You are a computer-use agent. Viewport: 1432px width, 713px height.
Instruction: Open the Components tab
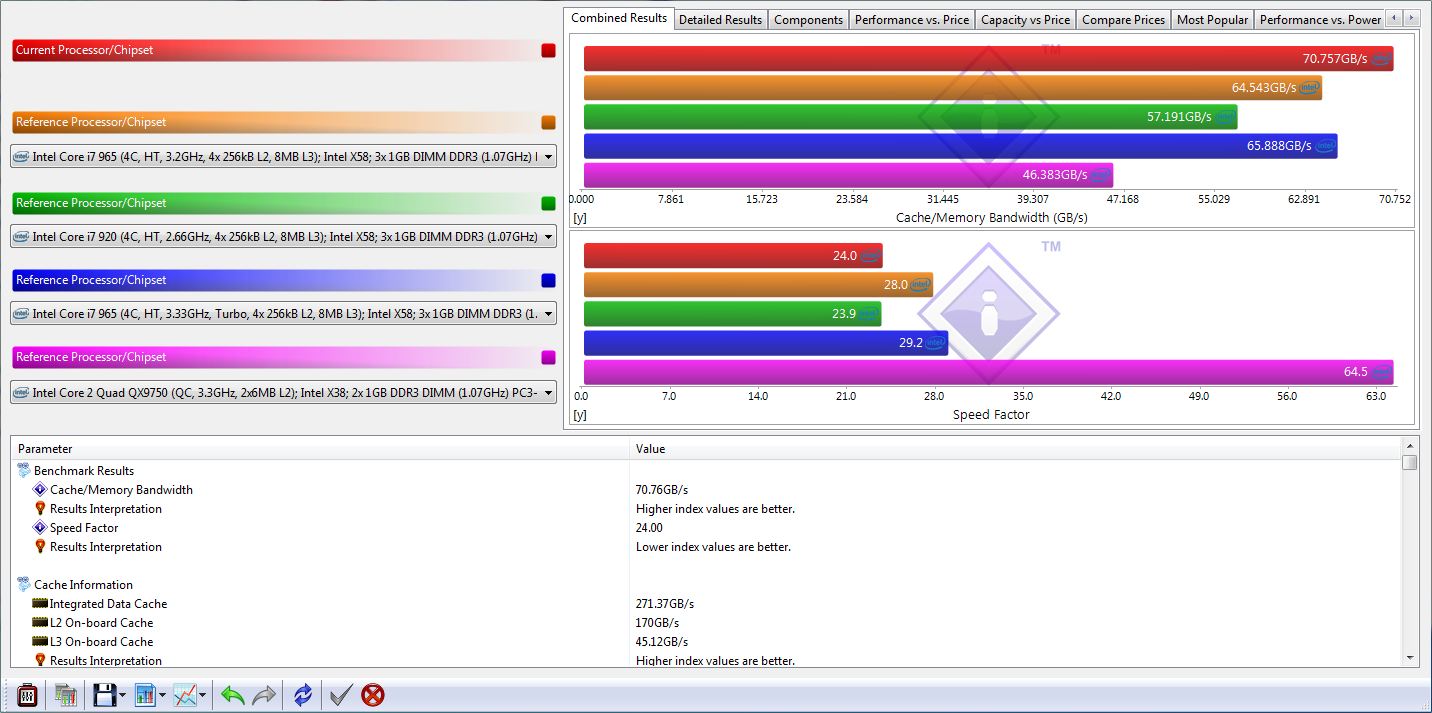809,20
